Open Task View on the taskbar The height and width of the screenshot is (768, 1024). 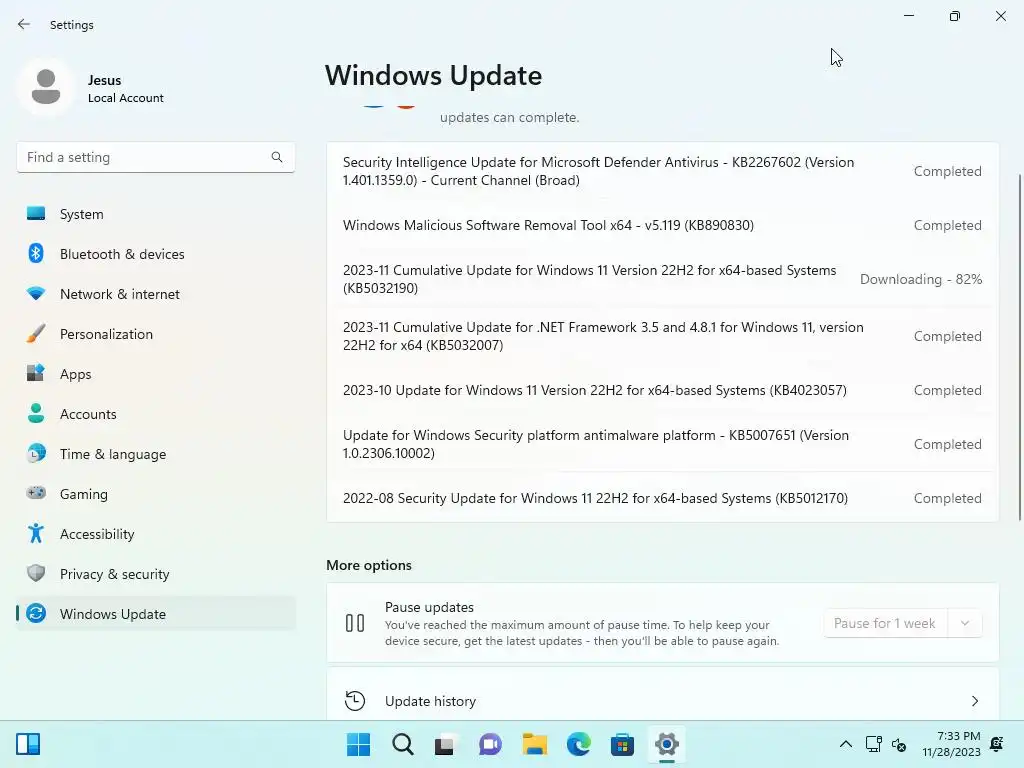tap(445, 744)
